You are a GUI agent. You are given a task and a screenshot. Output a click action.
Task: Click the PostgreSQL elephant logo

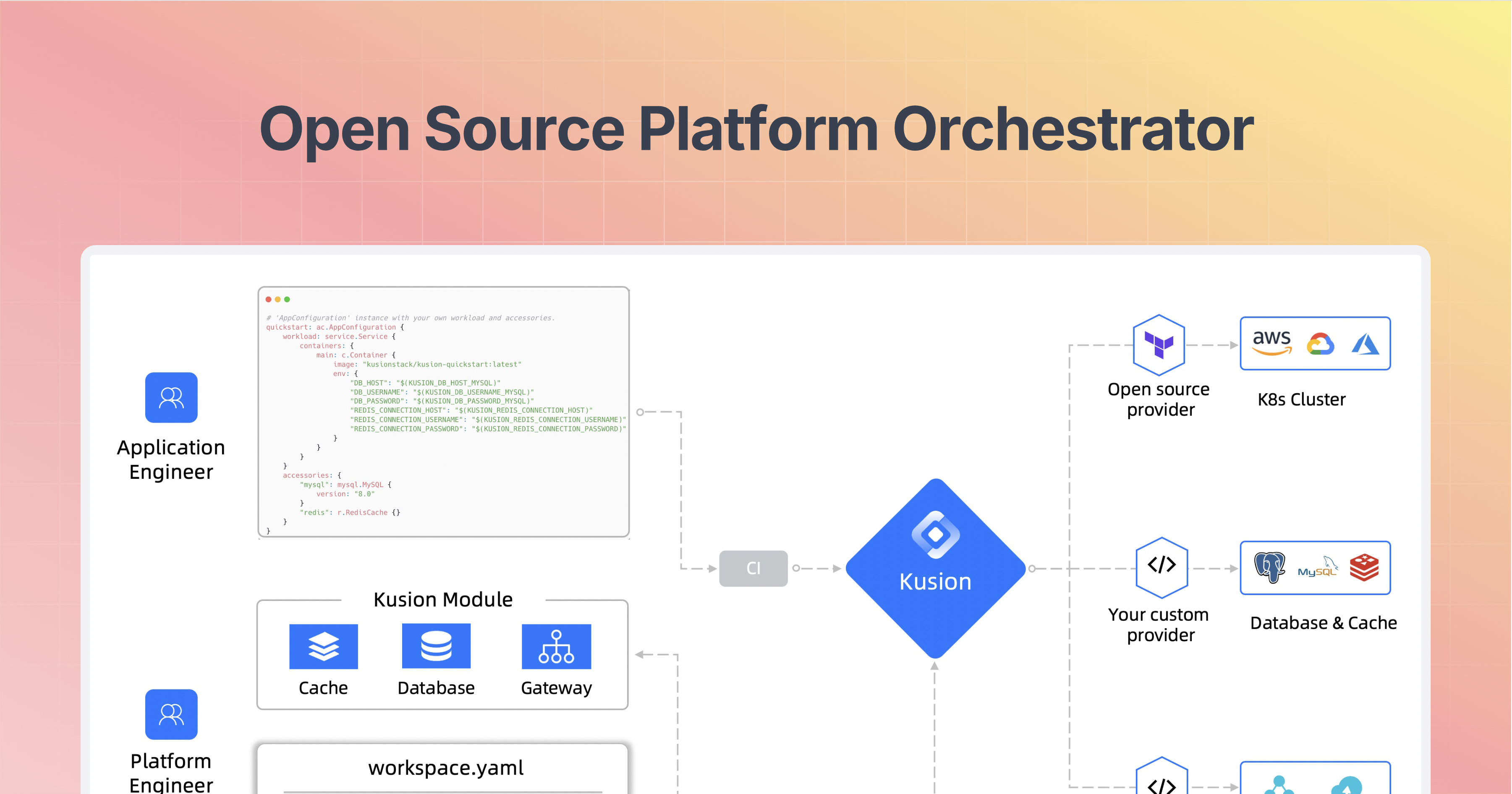point(1270,567)
